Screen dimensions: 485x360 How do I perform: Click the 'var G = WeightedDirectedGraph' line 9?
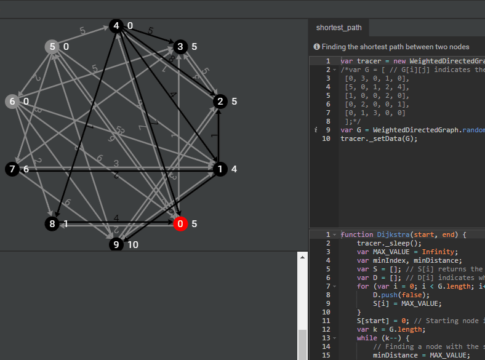click(x=413, y=130)
